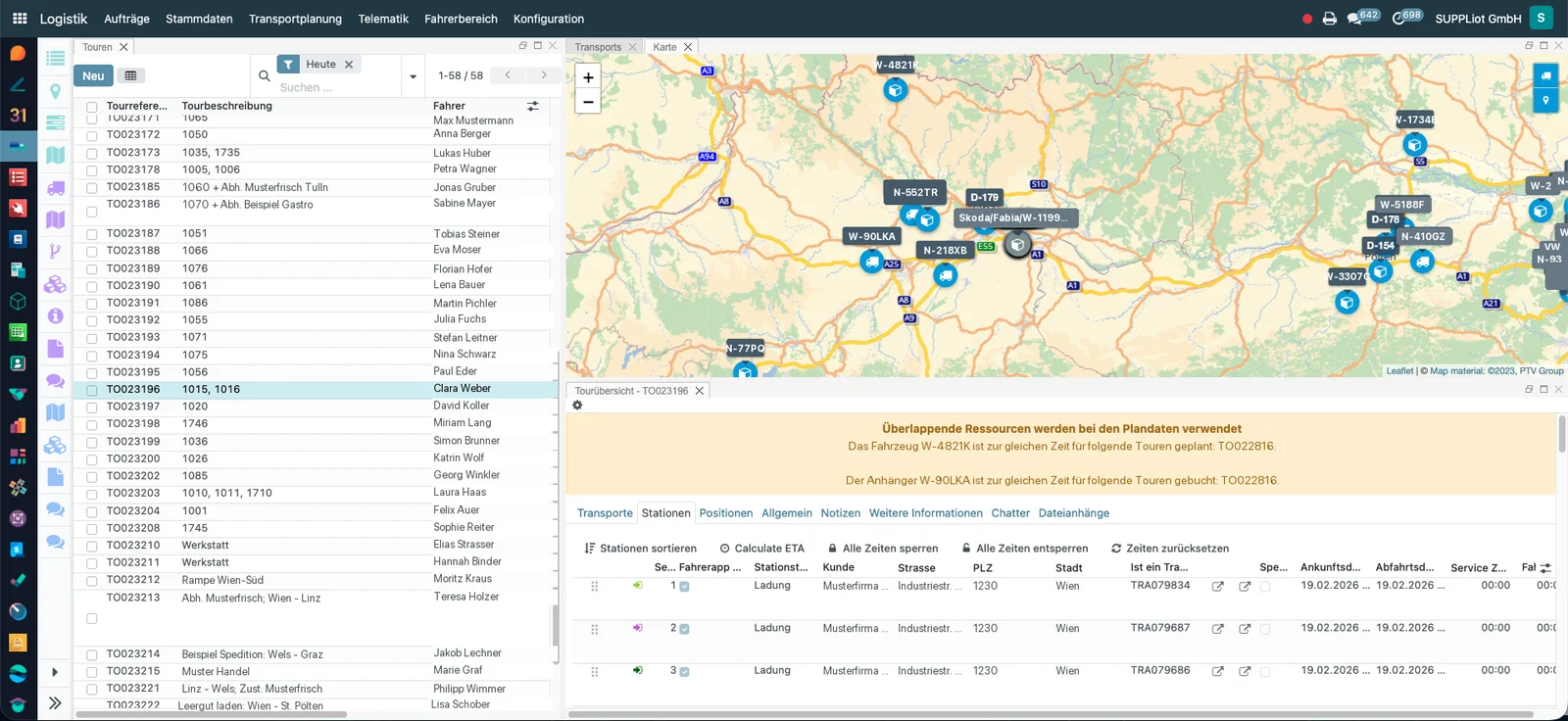The height and width of the screenshot is (721, 1568).
Task: Open the print icon in the top bar
Action: [1330, 19]
